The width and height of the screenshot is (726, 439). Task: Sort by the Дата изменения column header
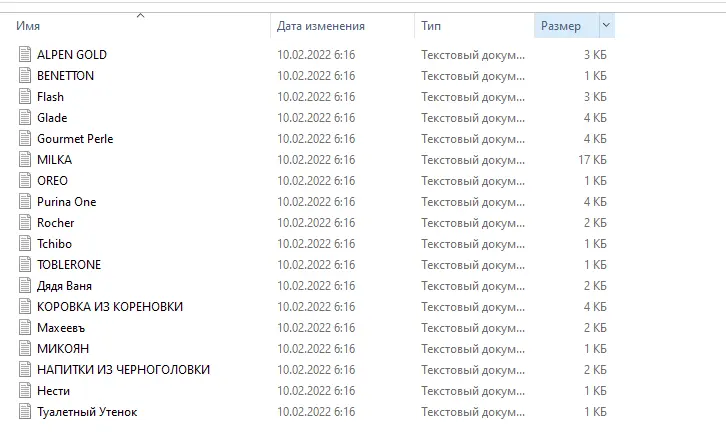(x=320, y=26)
